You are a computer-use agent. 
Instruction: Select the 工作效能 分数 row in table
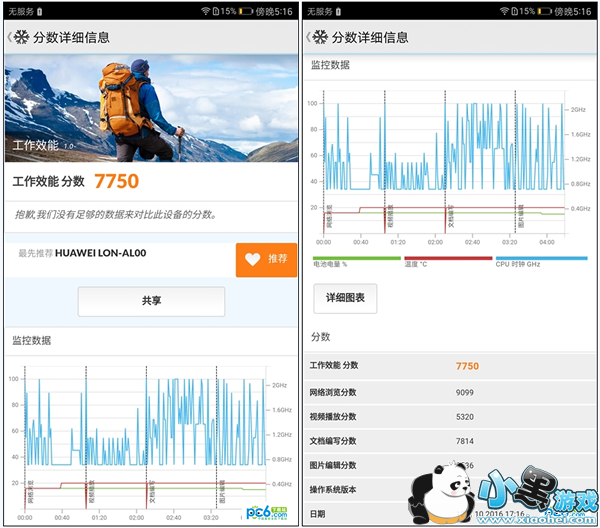tap(450, 366)
